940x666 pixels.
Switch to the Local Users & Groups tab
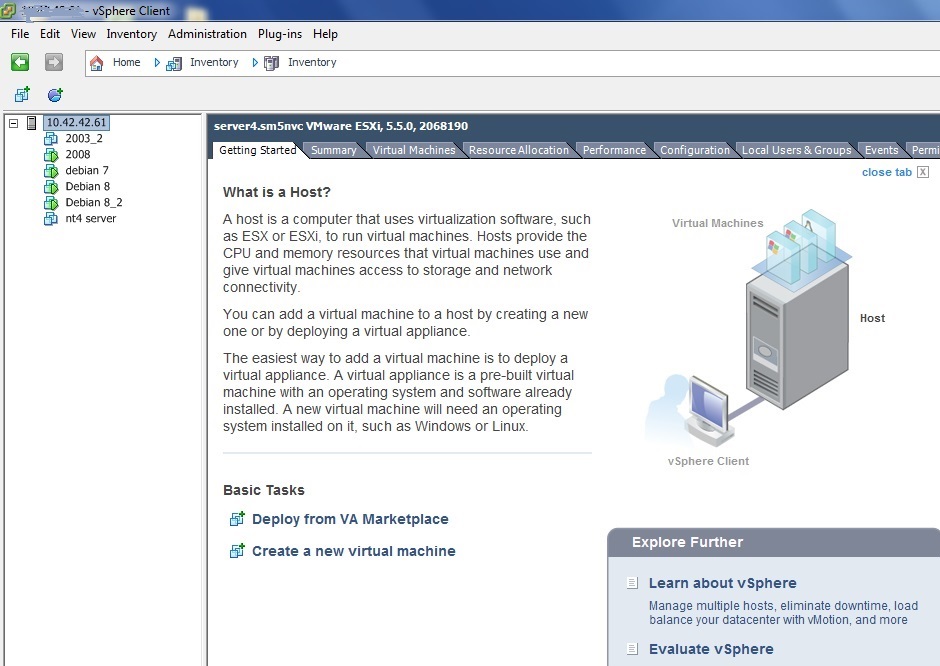pyautogui.click(x=796, y=150)
